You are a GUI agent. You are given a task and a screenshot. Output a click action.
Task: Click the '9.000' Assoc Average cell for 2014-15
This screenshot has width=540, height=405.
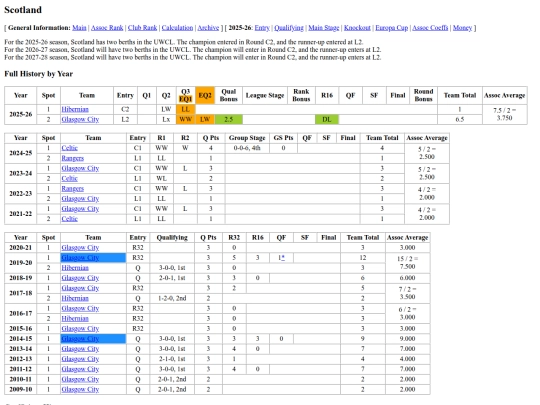407,339
